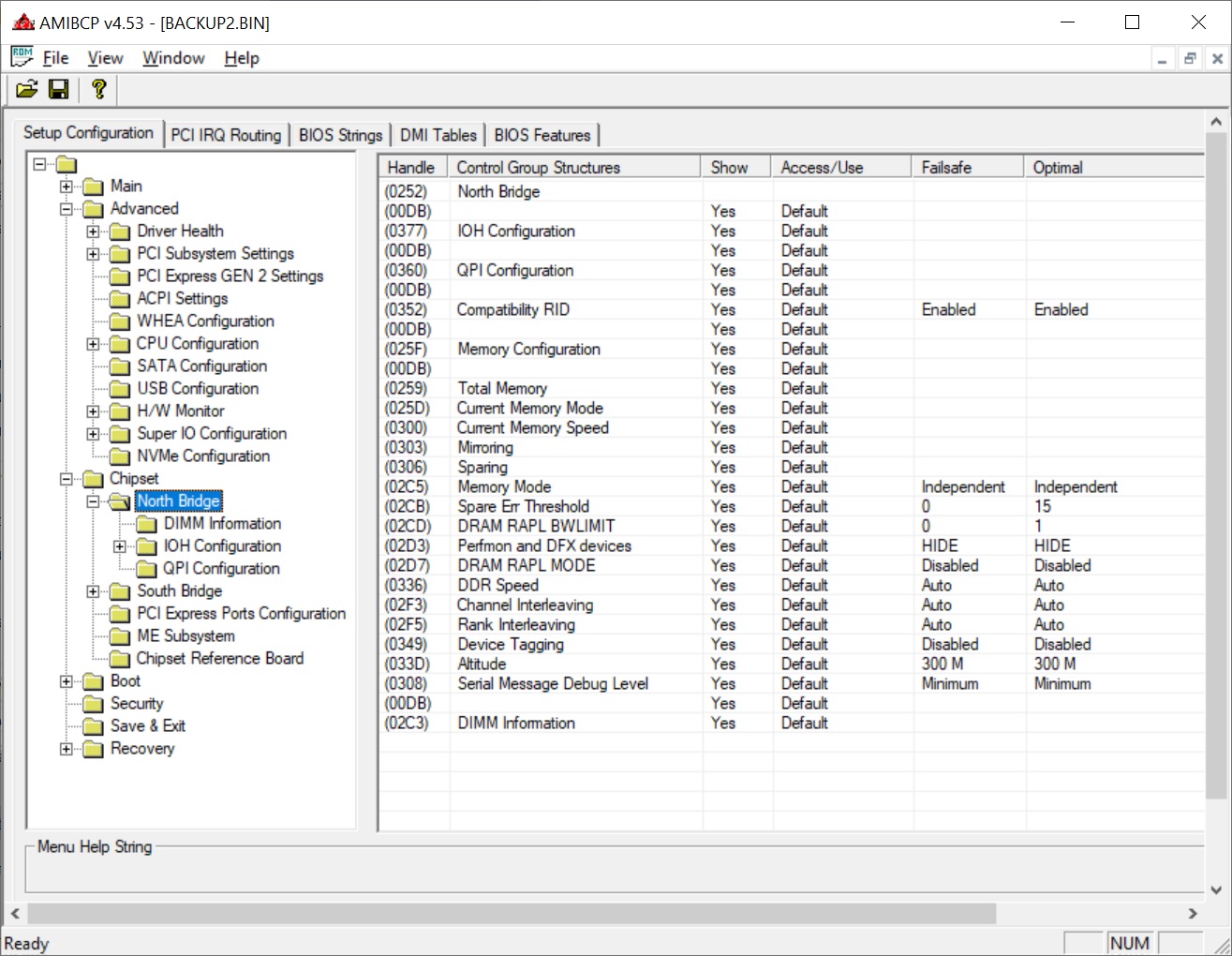The image size is (1232, 956).
Task: Open the About question mark icon
Action: (98, 89)
